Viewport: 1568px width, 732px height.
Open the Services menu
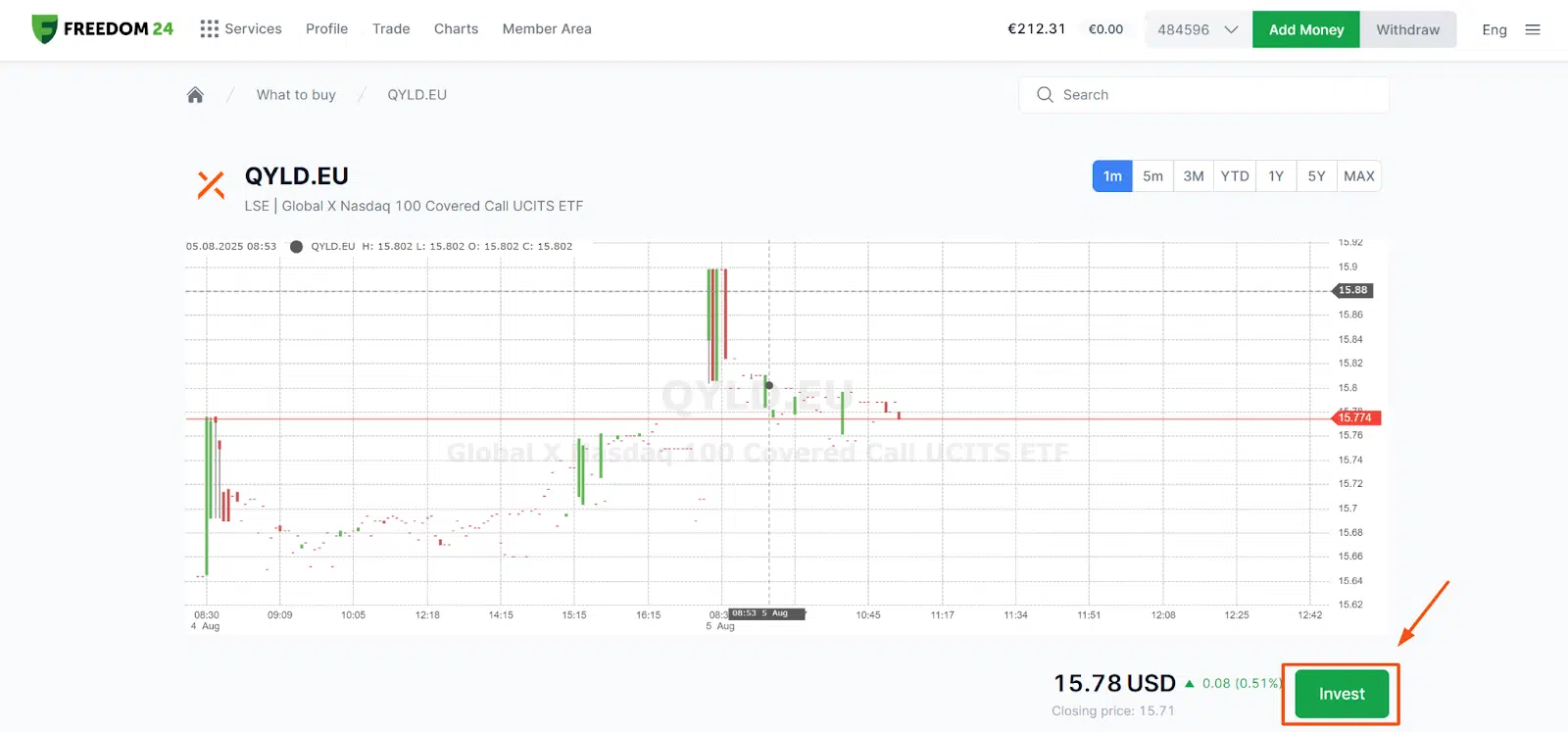[253, 29]
